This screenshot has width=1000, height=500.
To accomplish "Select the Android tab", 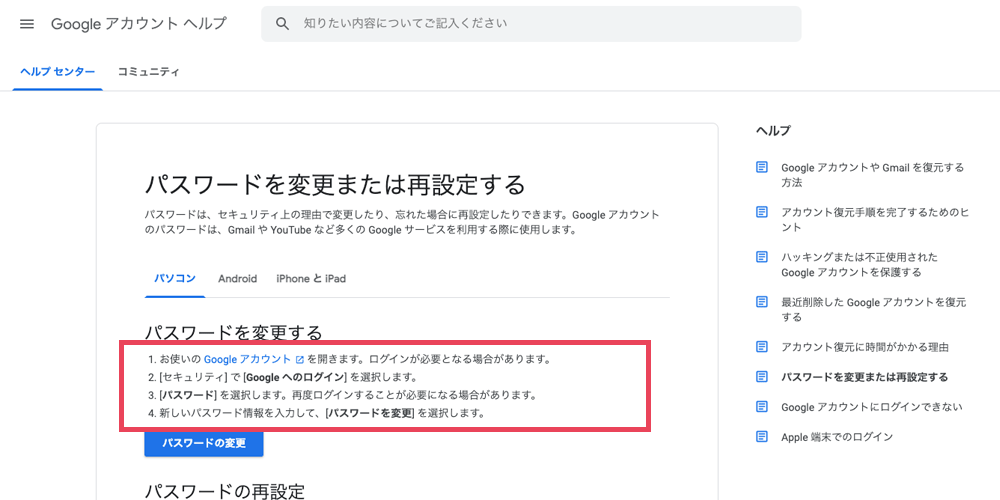I will (237, 279).
